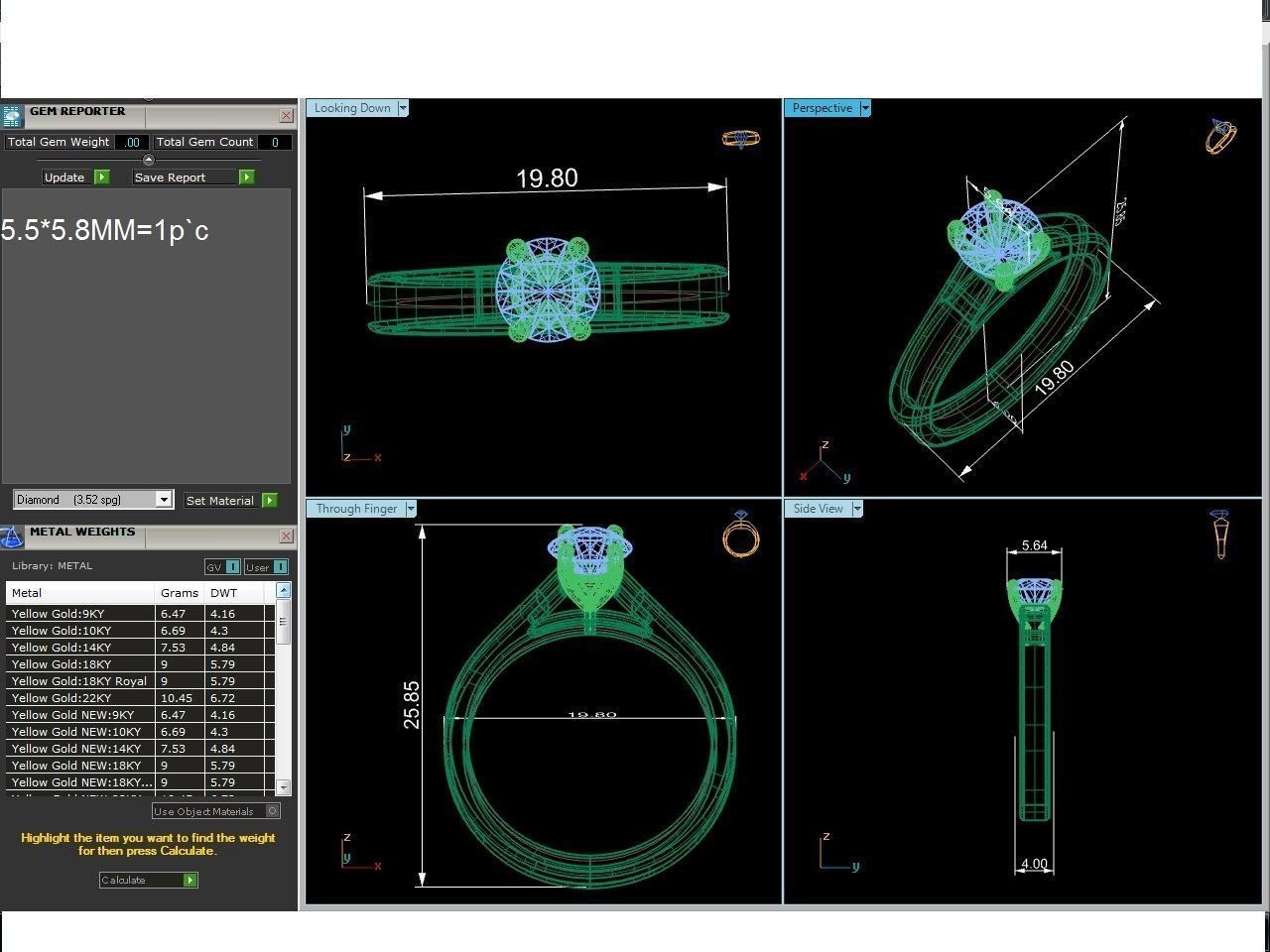Image resolution: width=1270 pixels, height=952 pixels.
Task: Select the Yellow Gold:18KY Royal row
Action: pos(141,681)
